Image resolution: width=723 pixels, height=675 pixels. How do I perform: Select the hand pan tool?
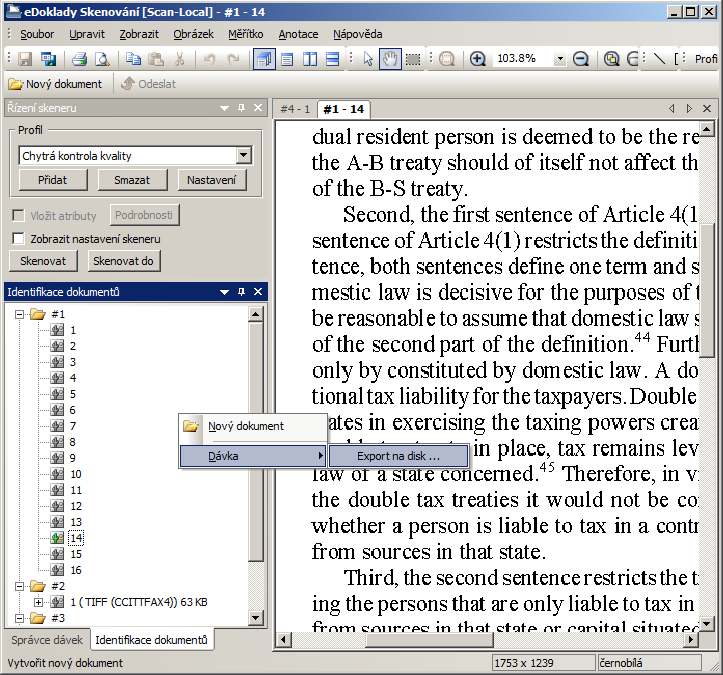[x=390, y=59]
